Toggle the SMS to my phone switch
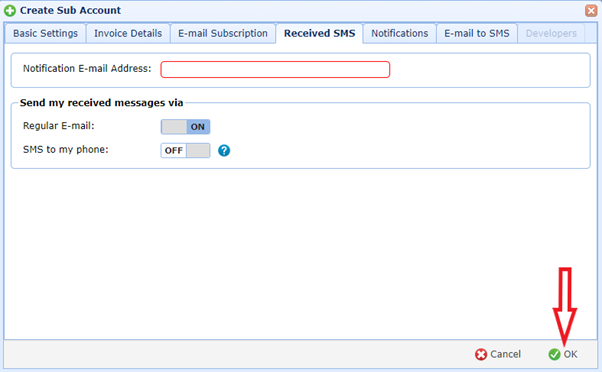The width and height of the screenshot is (602, 372). tap(185, 150)
